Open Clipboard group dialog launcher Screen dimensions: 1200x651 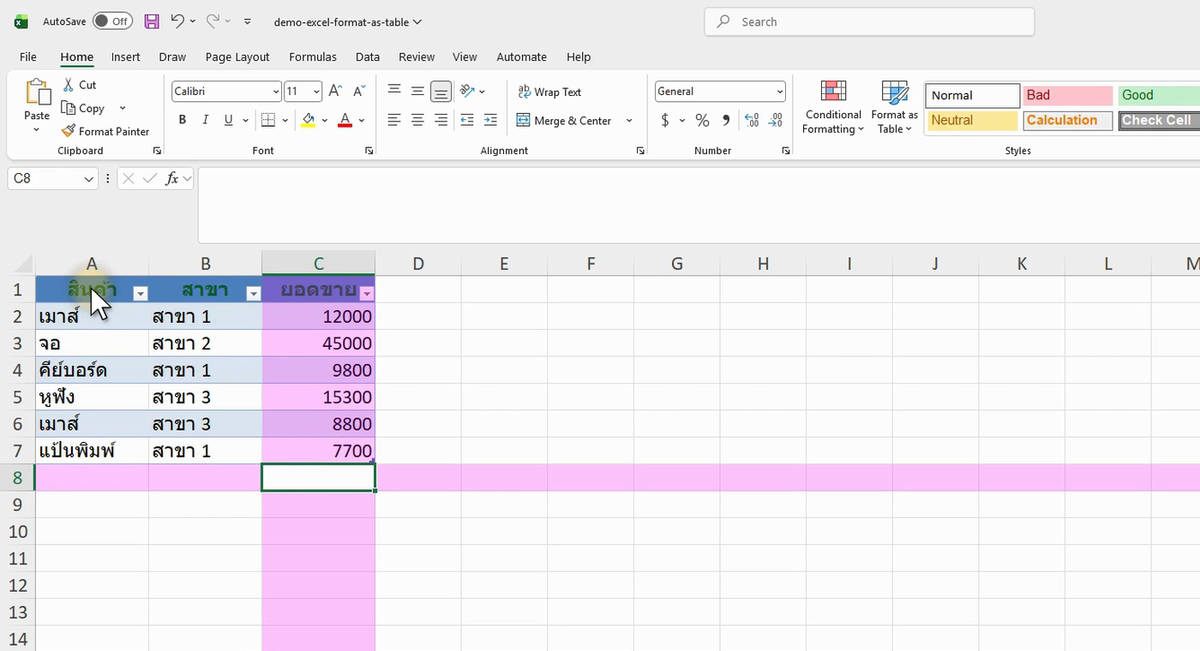coord(157,150)
